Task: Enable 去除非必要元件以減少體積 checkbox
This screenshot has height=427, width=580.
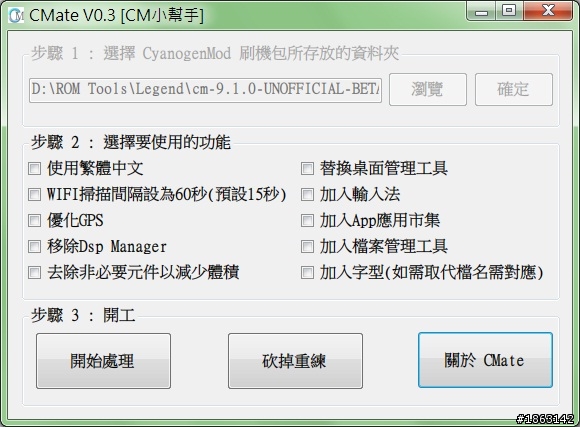Action: coord(34,273)
